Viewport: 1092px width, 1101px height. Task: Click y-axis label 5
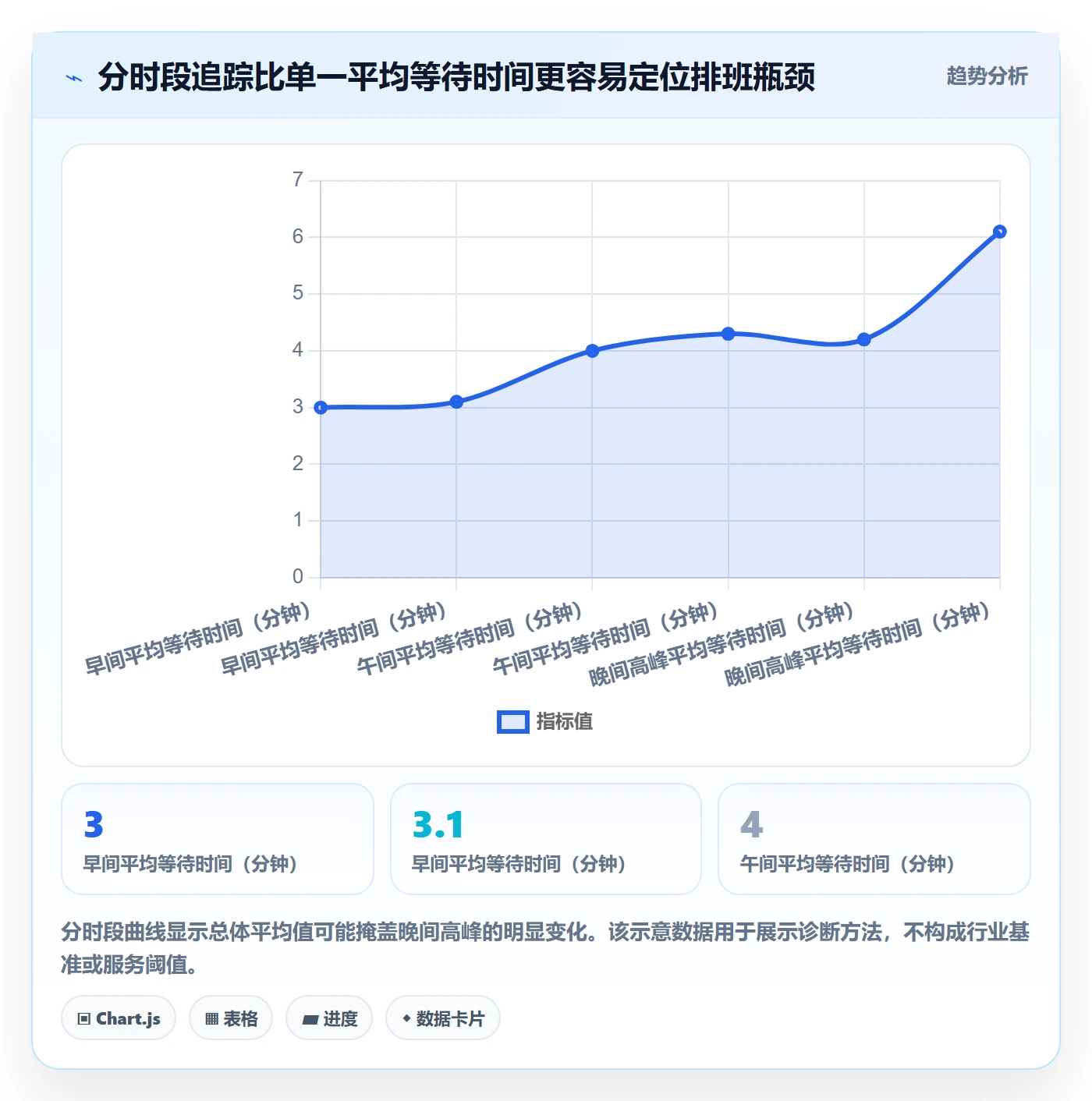(298, 293)
